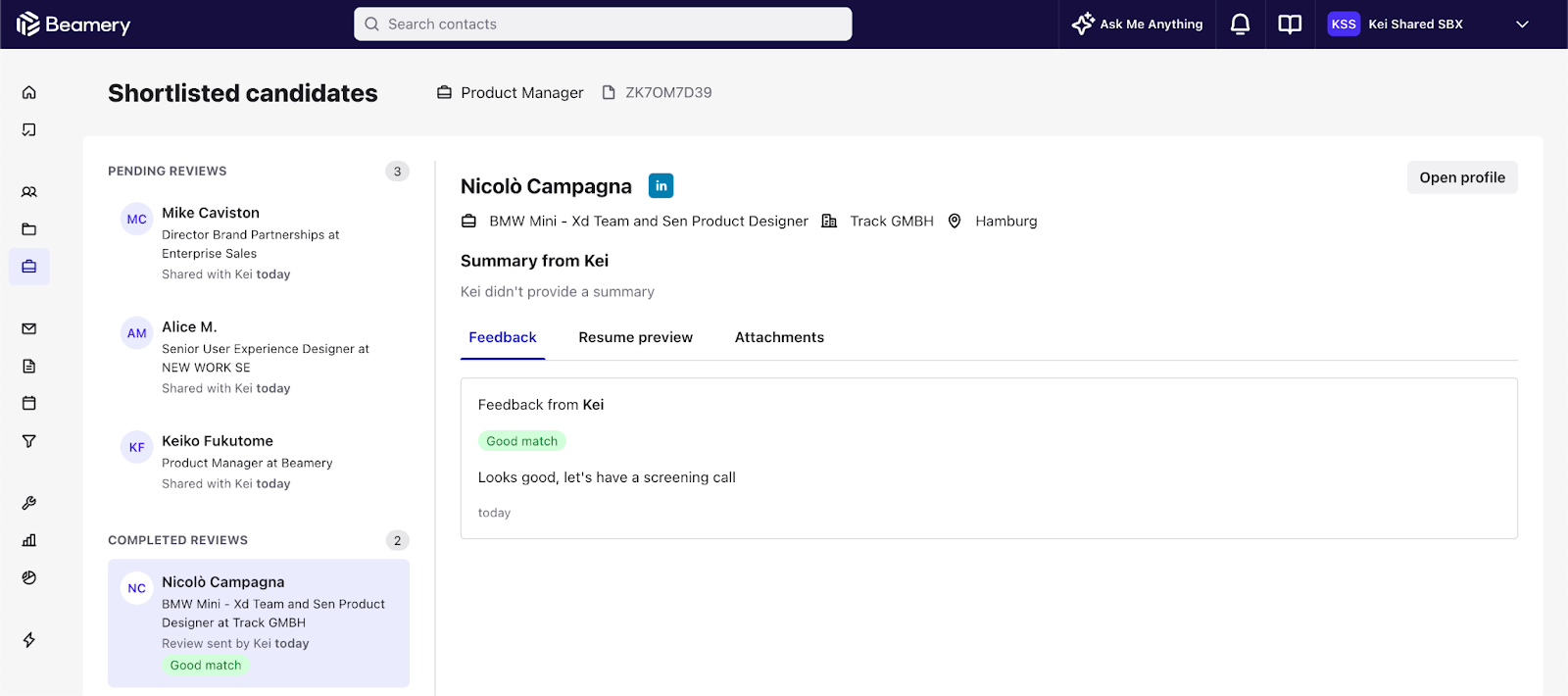The image size is (1568, 696).
Task: Click the NC avatar for Nicolò Campagna
Action: [137, 588]
